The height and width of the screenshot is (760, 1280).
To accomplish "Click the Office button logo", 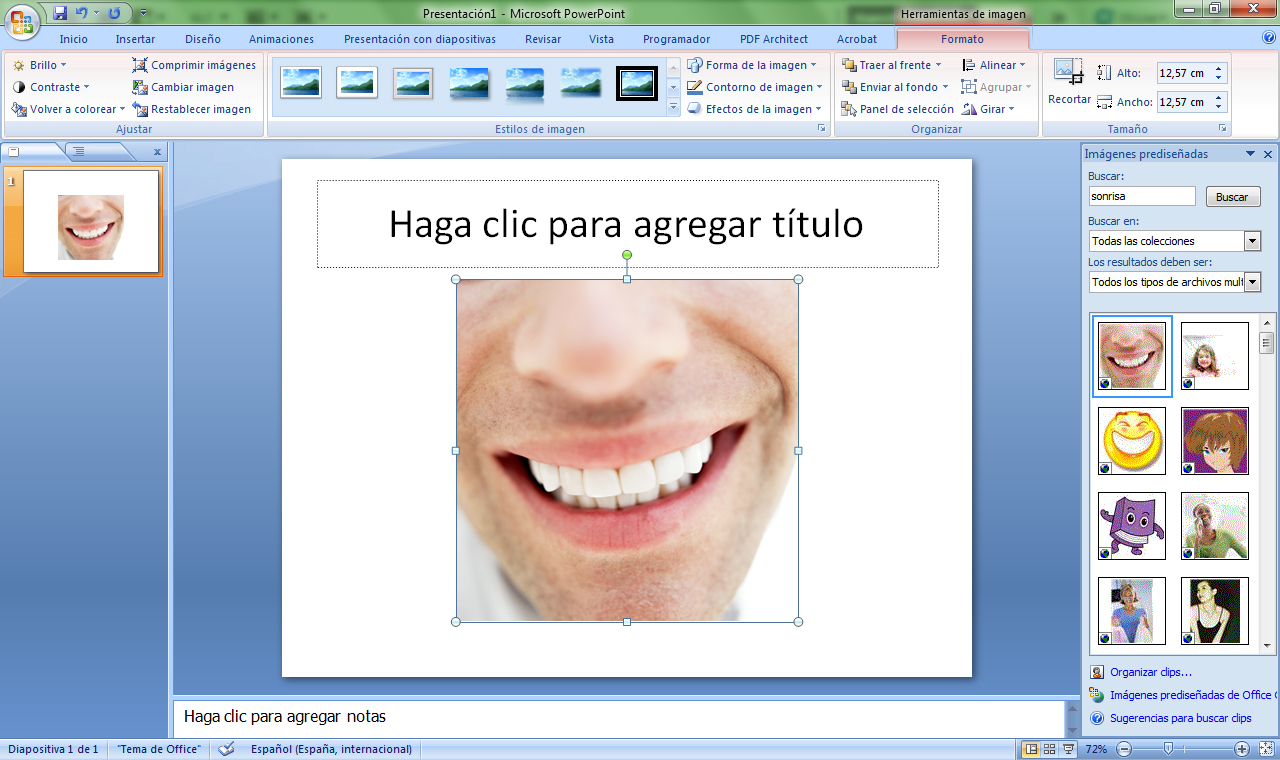I will (22, 20).
